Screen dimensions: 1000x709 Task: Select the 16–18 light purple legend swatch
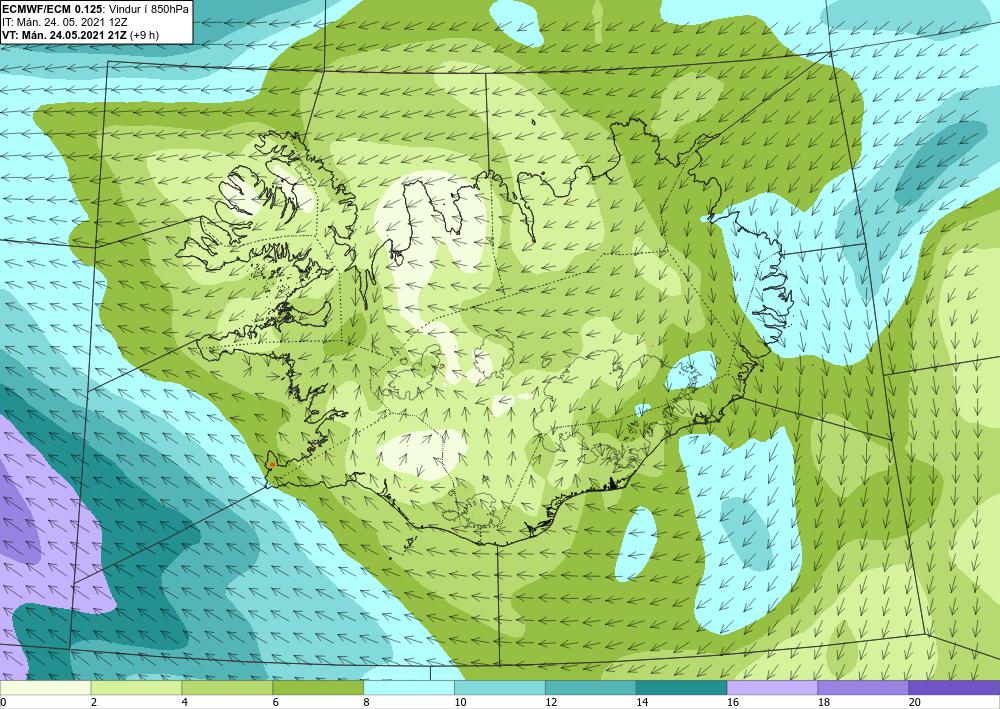pos(772,688)
